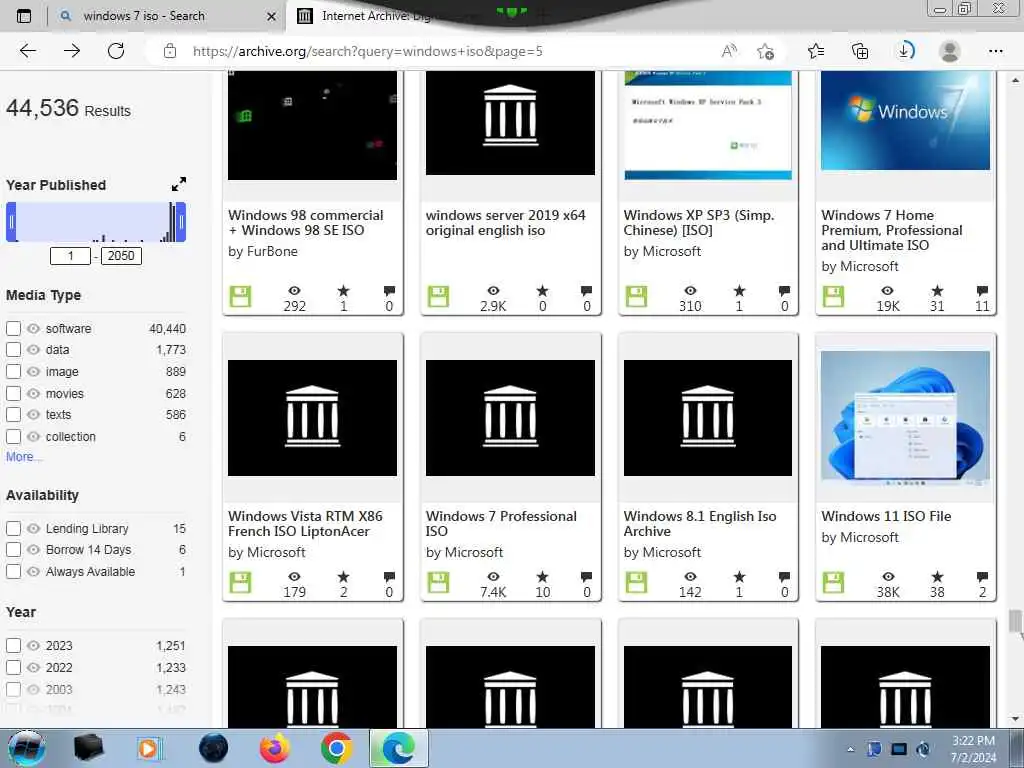Open the tab actions menu icon

pyautogui.click(x=24, y=16)
